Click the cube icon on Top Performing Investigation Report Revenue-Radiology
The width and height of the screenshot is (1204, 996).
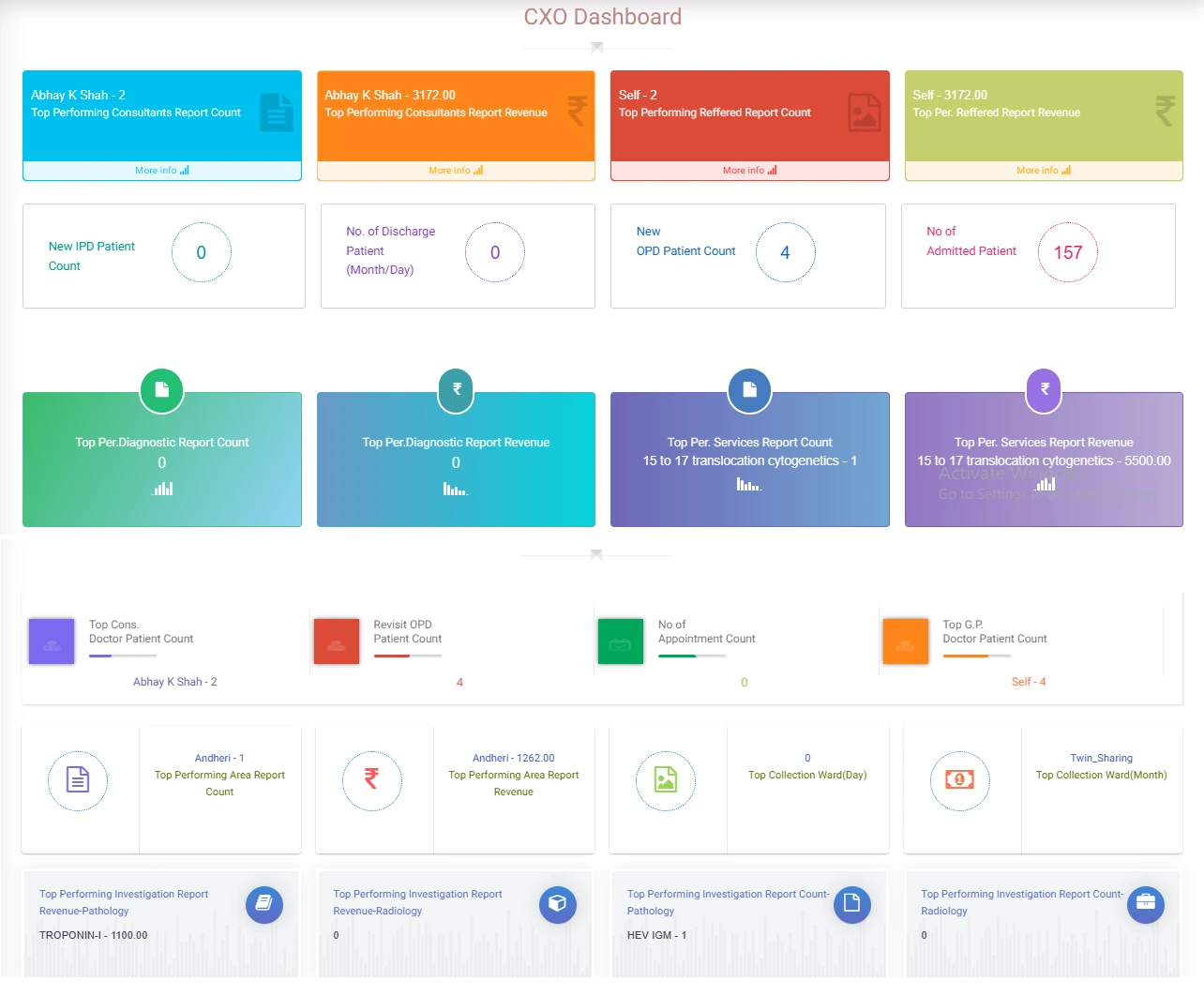point(558,904)
